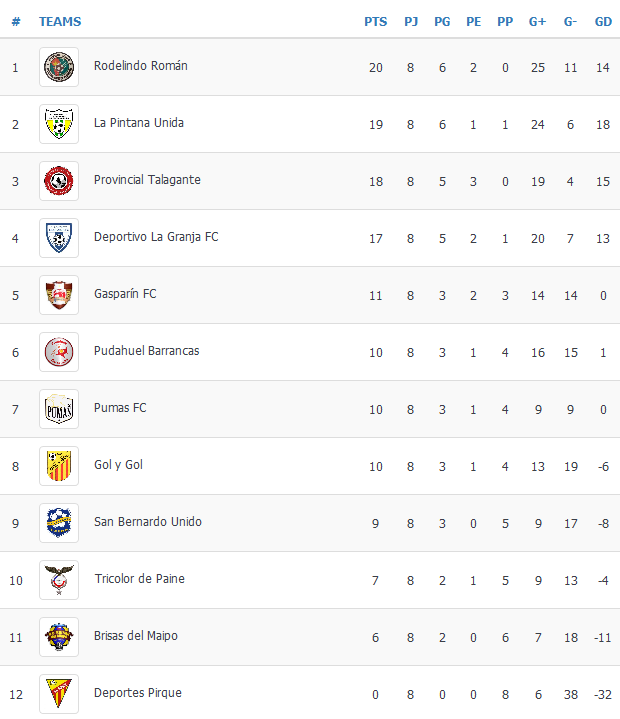Click the Gol y Gol striped crest
The image size is (620, 719).
tap(59, 466)
